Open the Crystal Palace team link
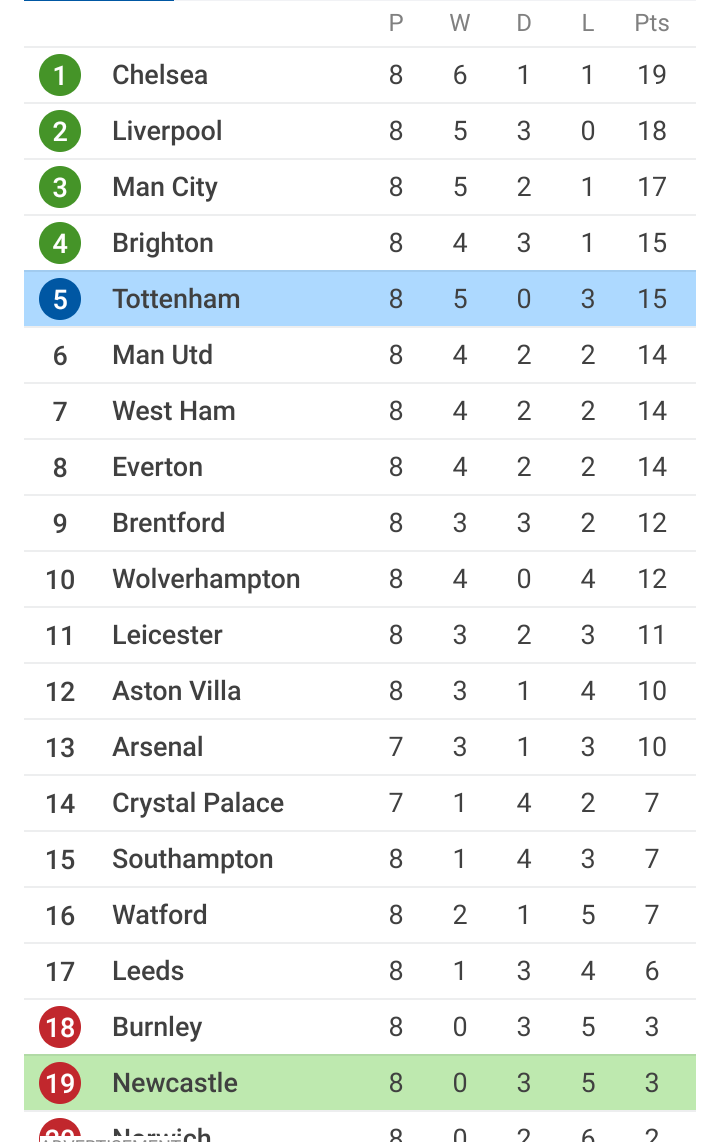Image resolution: width=720 pixels, height=1142 pixels. (198, 803)
